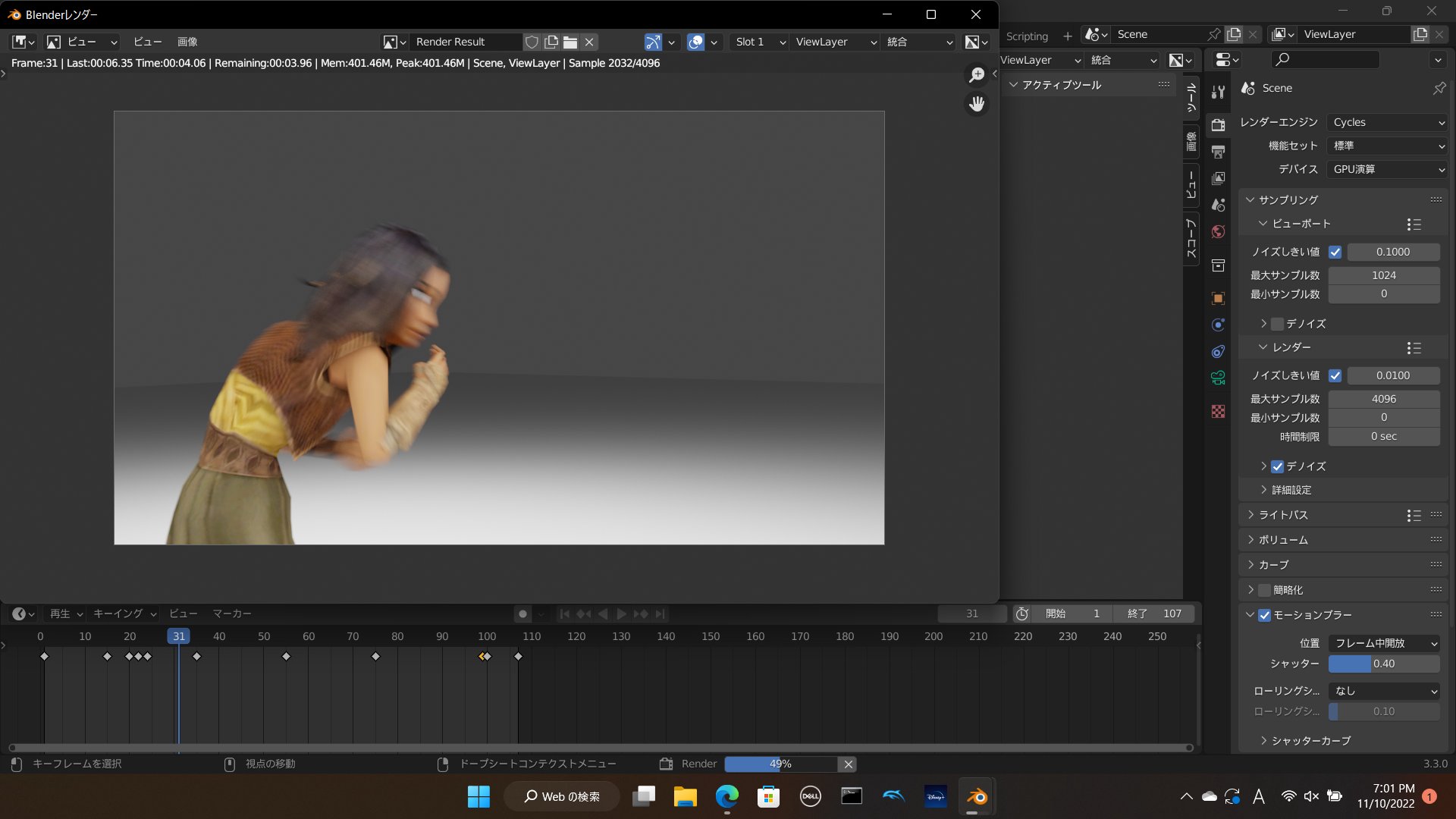
Task: Open the マーカー menu
Action: click(x=232, y=613)
